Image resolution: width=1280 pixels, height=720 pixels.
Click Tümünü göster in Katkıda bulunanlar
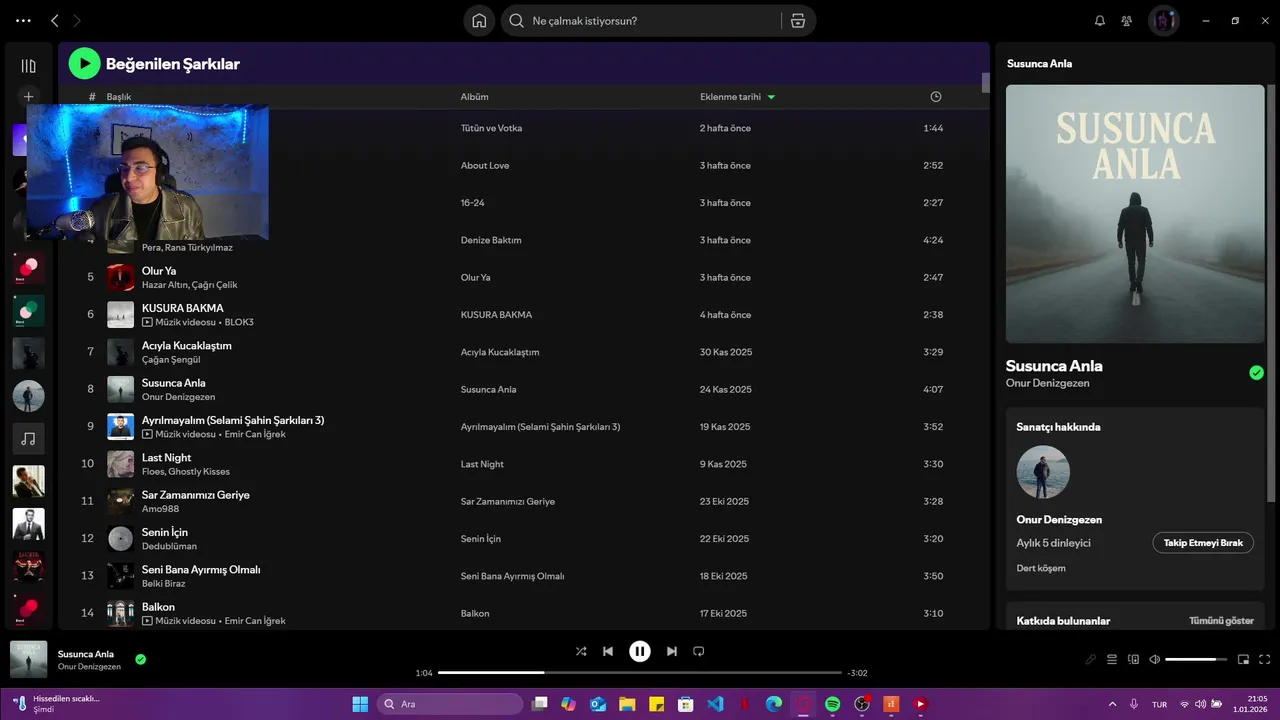click(x=1221, y=621)
